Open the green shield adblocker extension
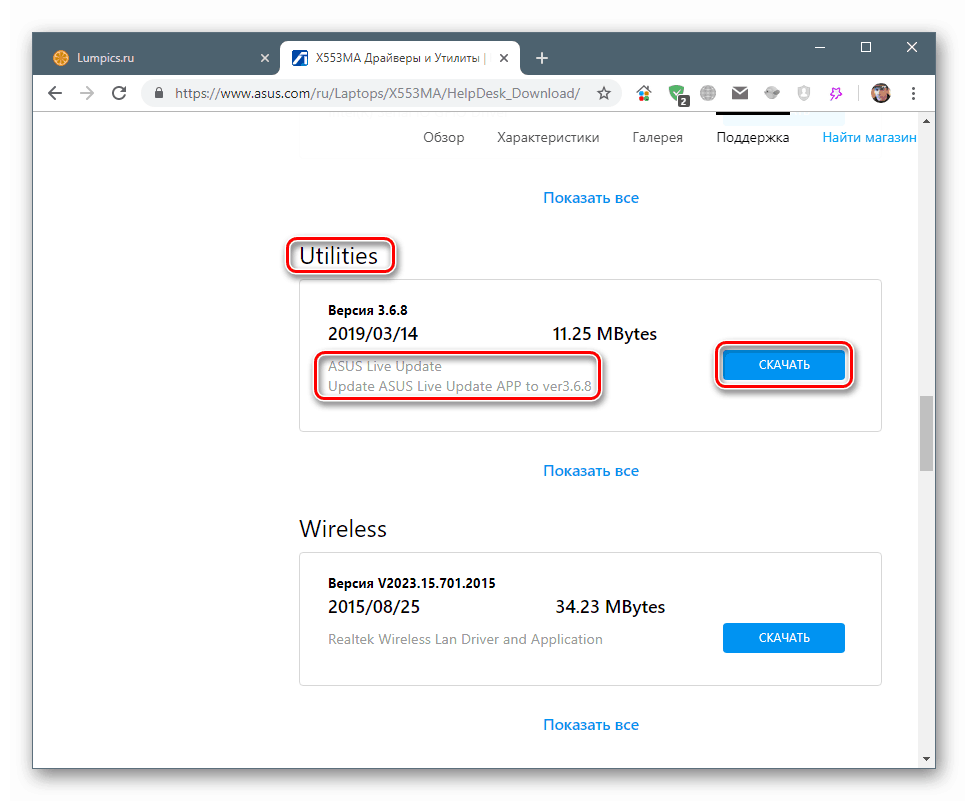Viewport: 968px width, 801px height. (x=676, y=93)
